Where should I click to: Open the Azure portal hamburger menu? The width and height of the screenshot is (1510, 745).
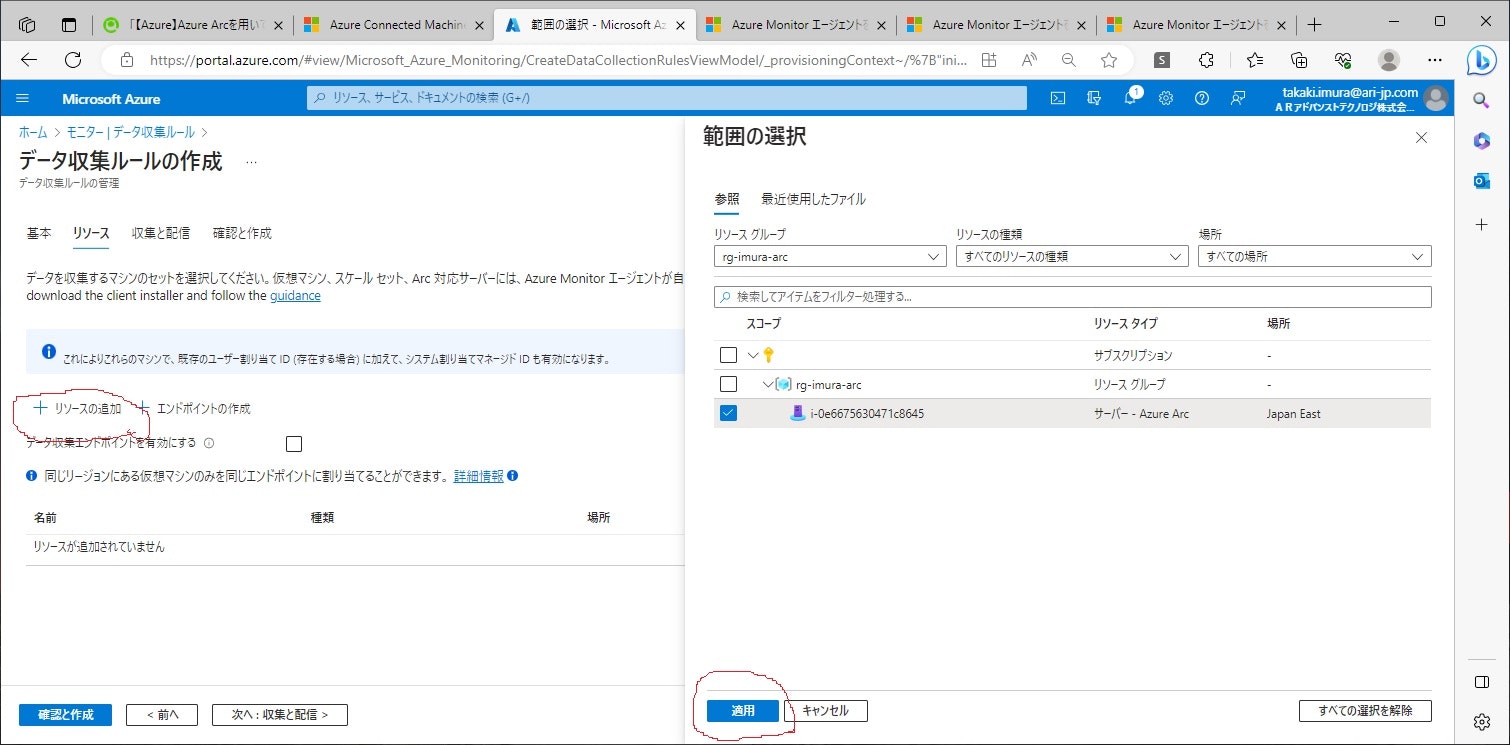click(23, 98)
